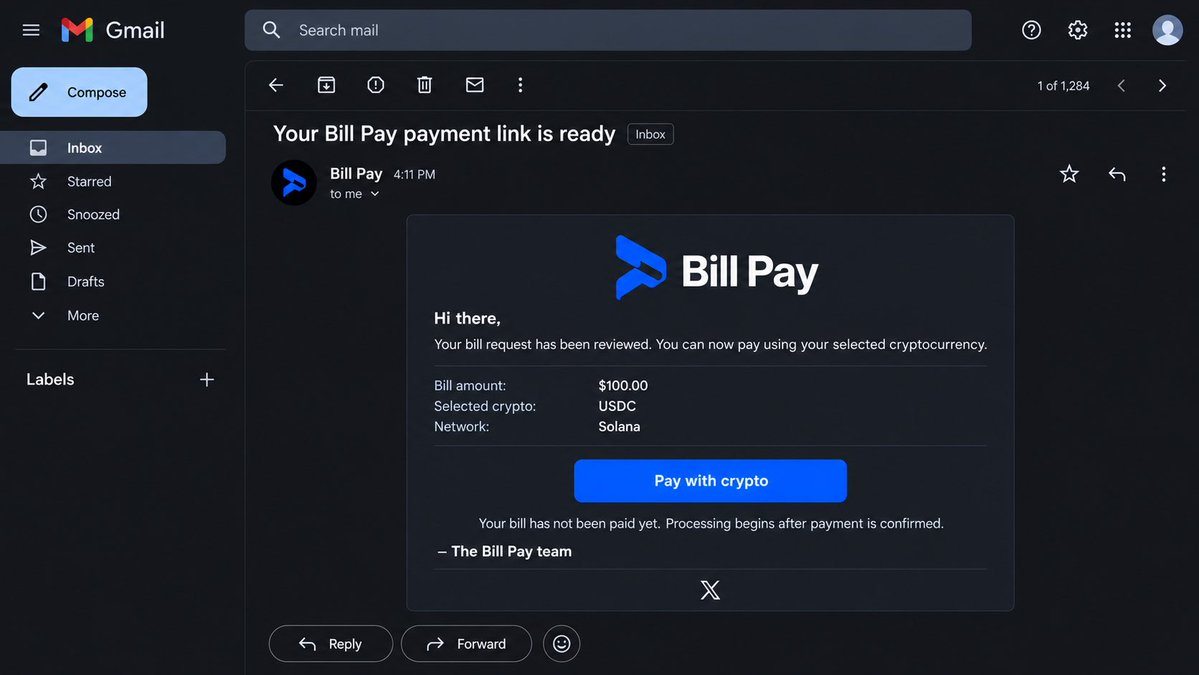Reply using the arrow icon beside the star
This screenshot has height=675, width=1199.
[x=1116, y=174]
